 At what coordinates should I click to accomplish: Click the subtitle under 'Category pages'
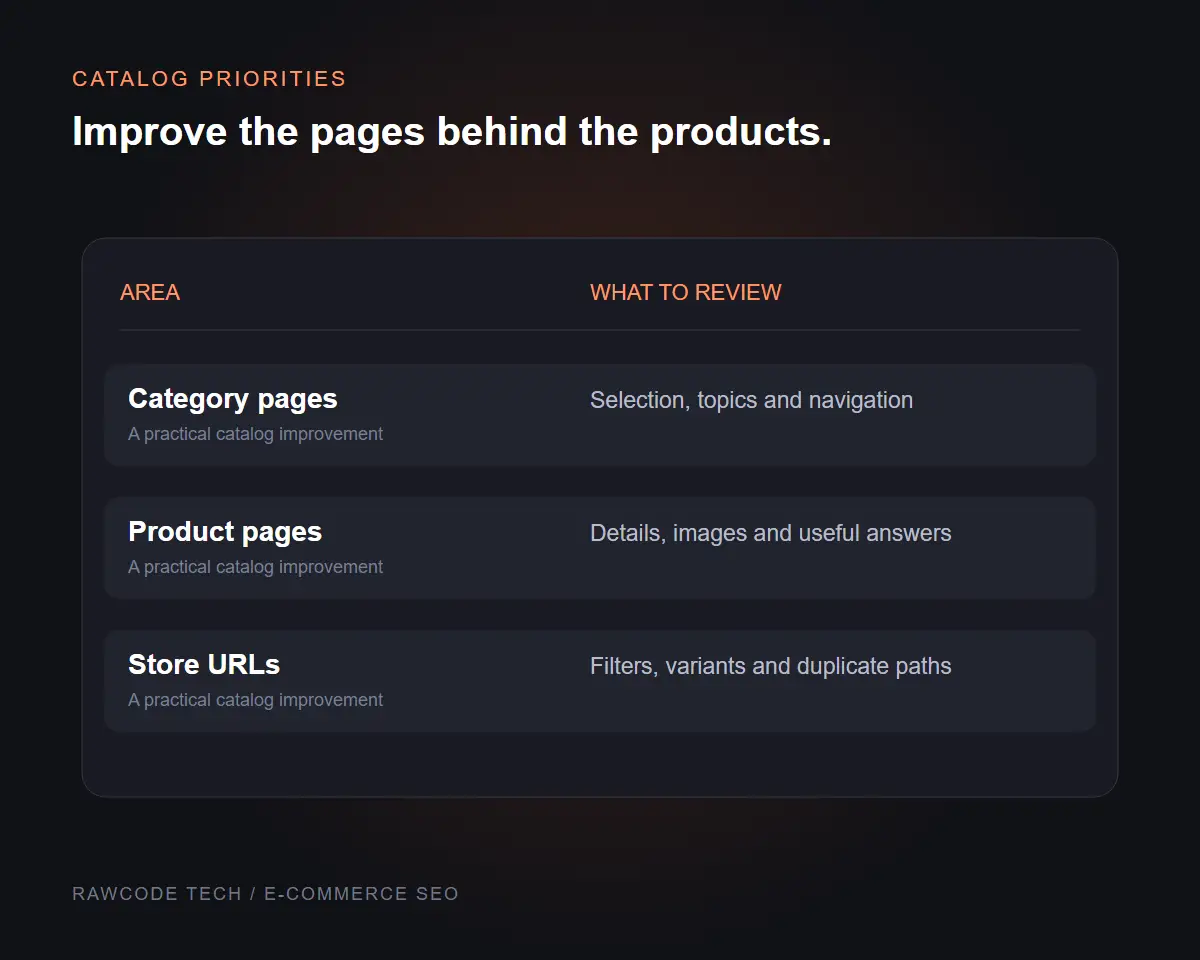255,434
